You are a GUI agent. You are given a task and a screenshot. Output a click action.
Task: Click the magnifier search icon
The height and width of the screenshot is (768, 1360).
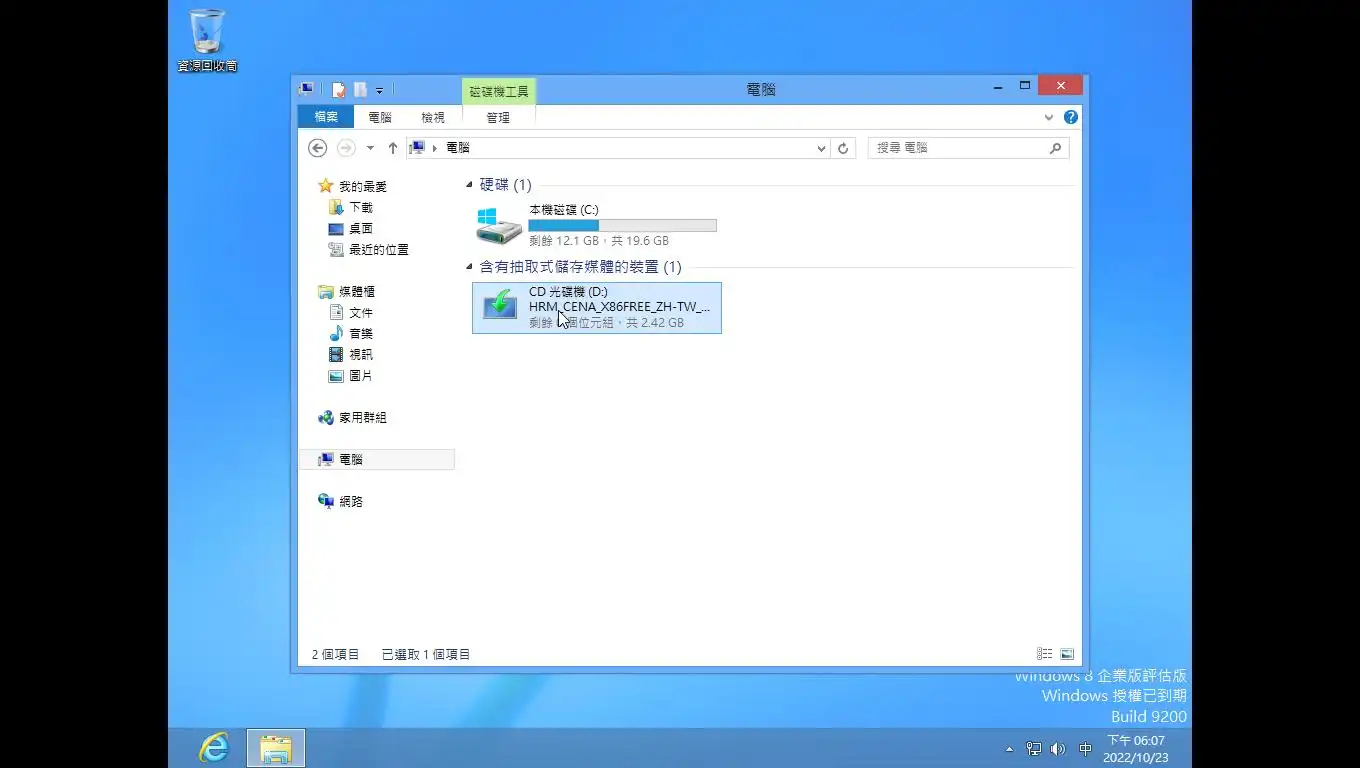[x=1055, y=147]
